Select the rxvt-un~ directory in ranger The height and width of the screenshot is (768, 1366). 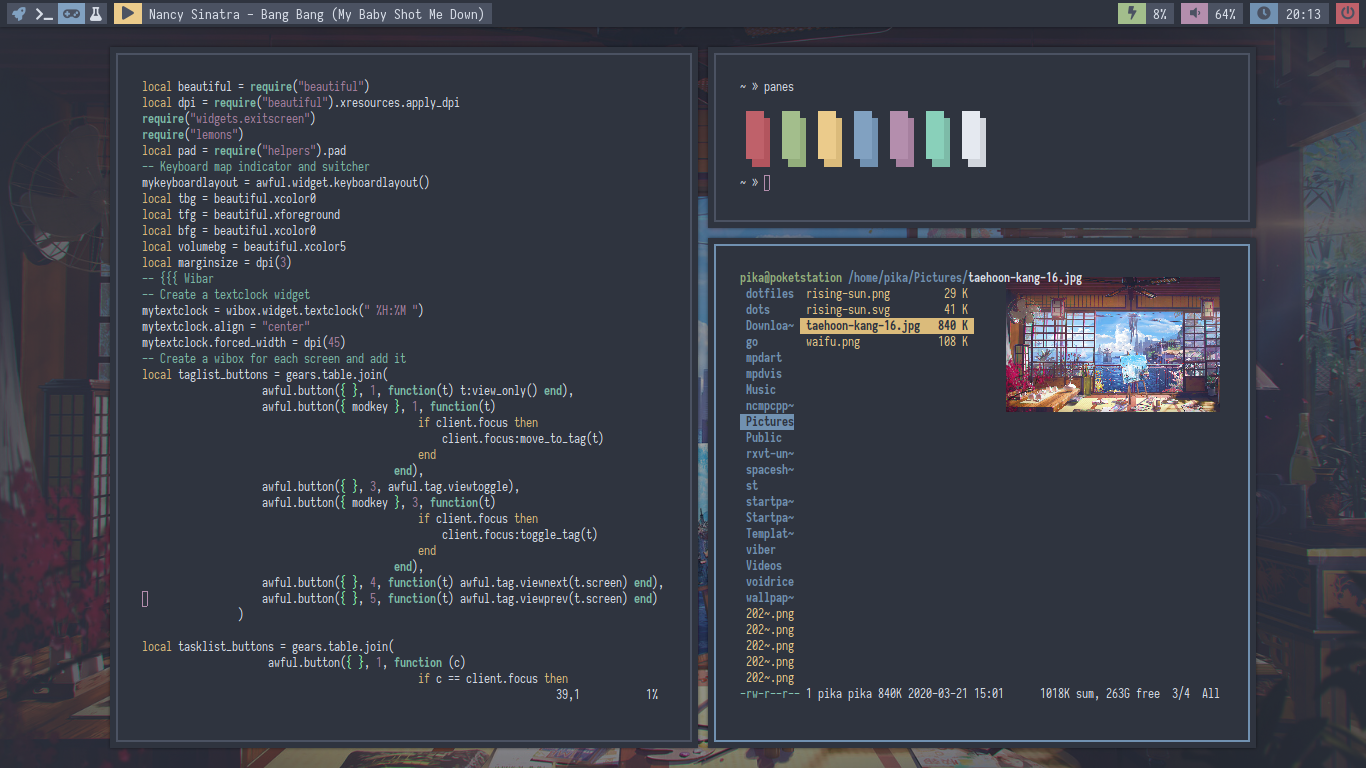(769, 454)
